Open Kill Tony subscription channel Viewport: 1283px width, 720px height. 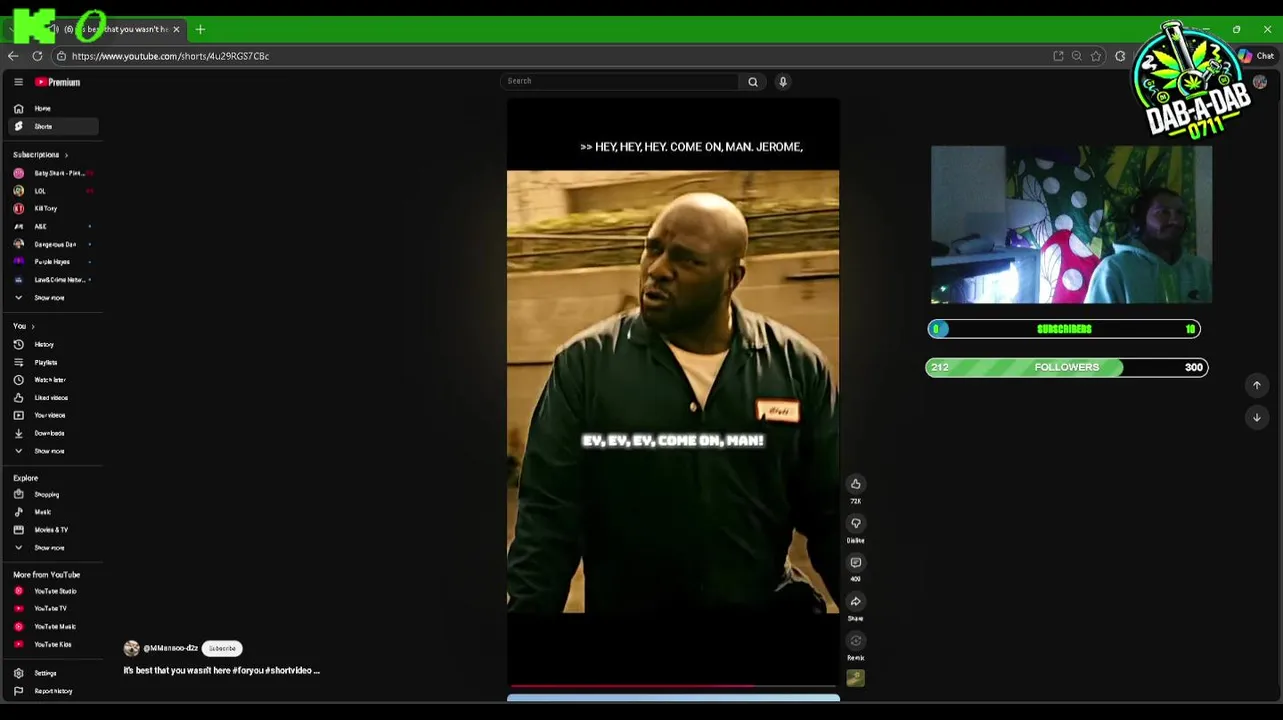point(53,208)
